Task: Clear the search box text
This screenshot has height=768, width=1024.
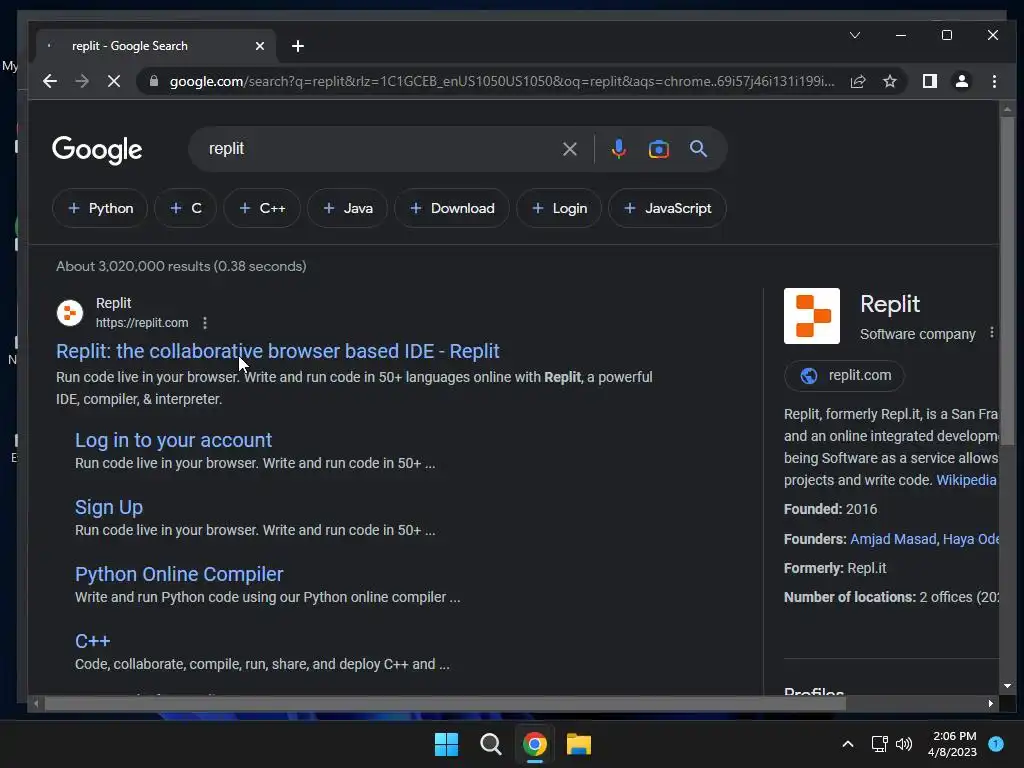Action: click(x=569, y=149)
